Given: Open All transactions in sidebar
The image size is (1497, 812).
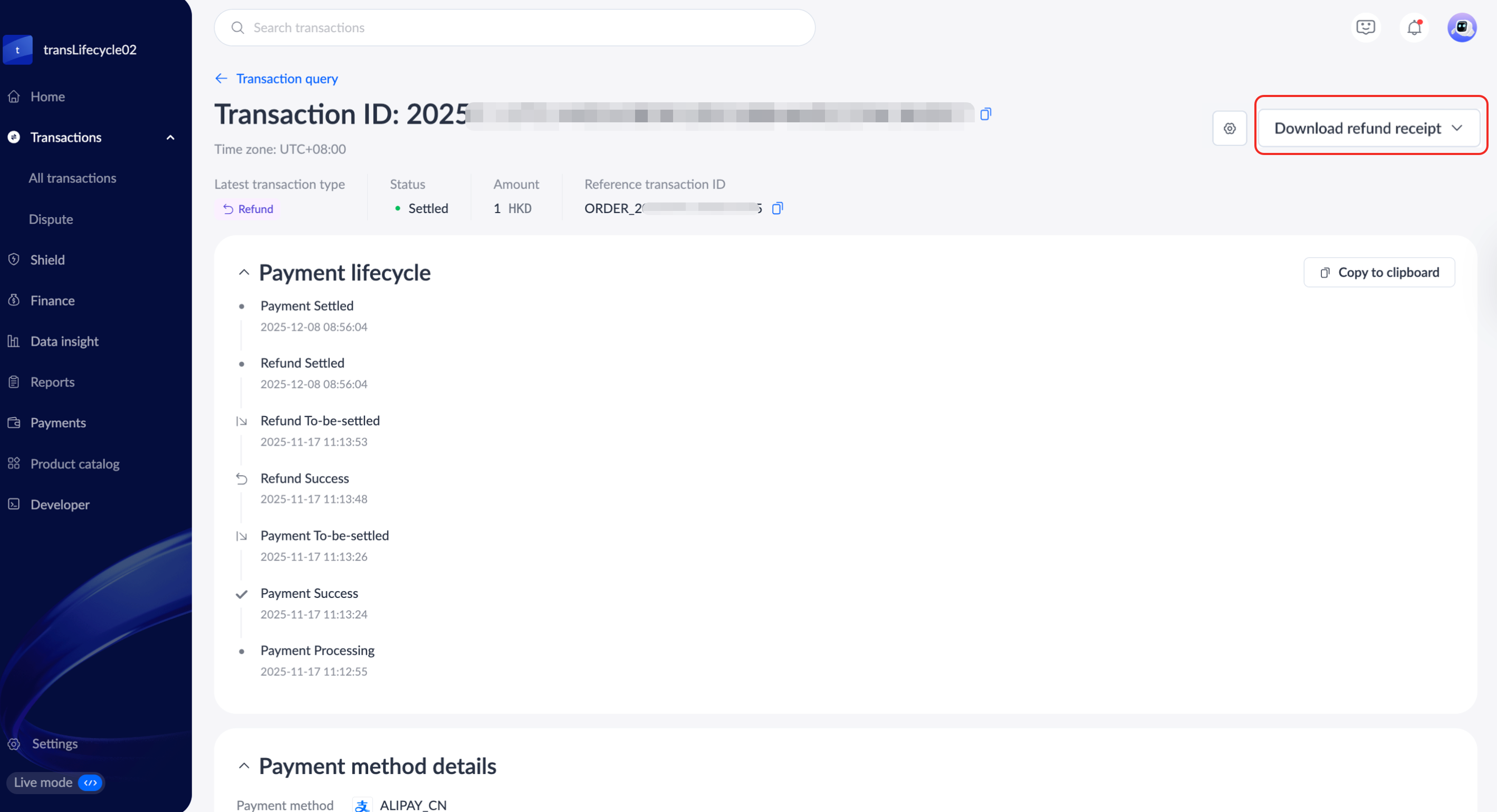Looking at the screenshot, I should [x=73, y=178].
